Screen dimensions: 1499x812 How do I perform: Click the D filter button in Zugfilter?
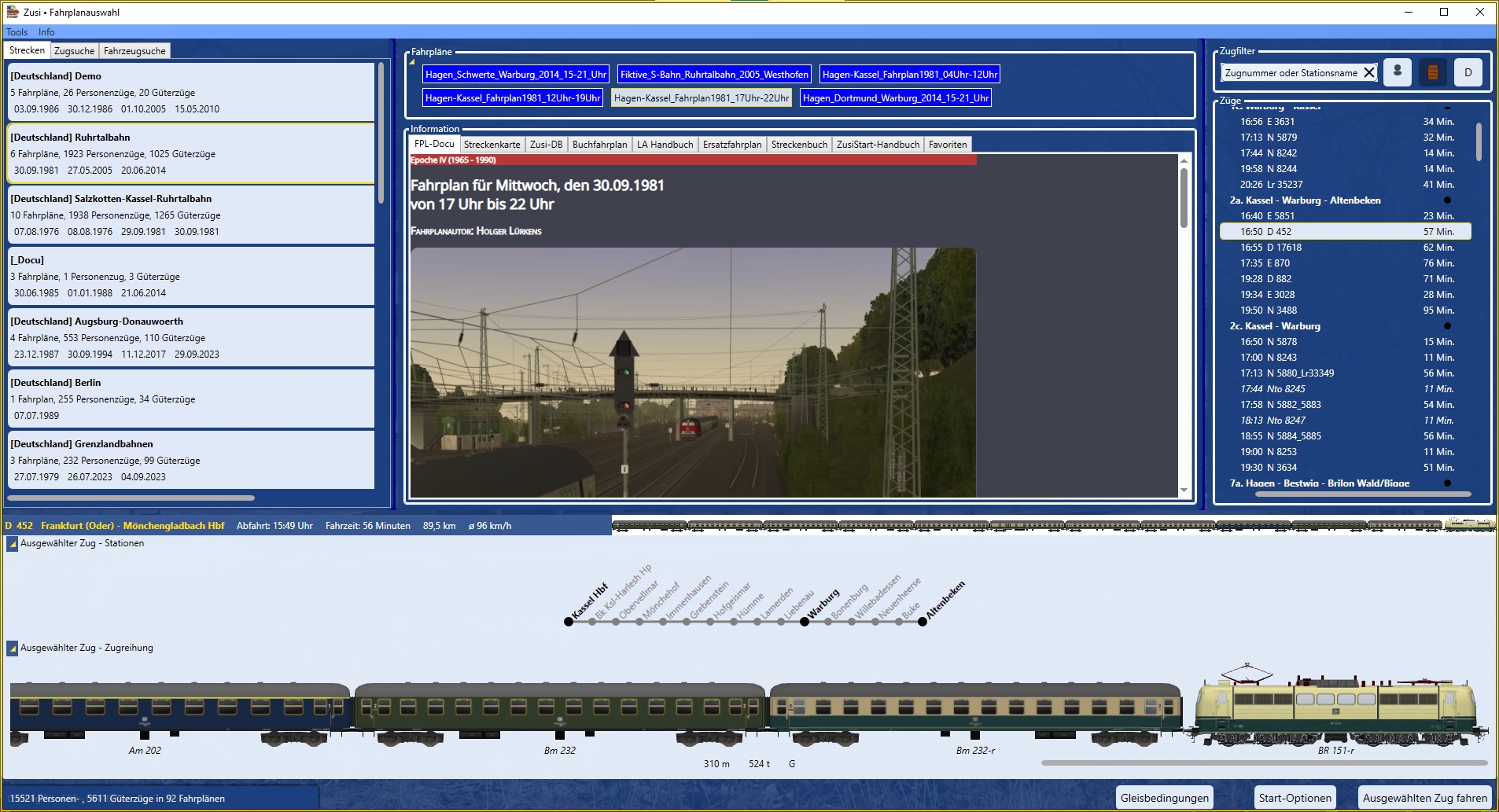(1468, 72)
